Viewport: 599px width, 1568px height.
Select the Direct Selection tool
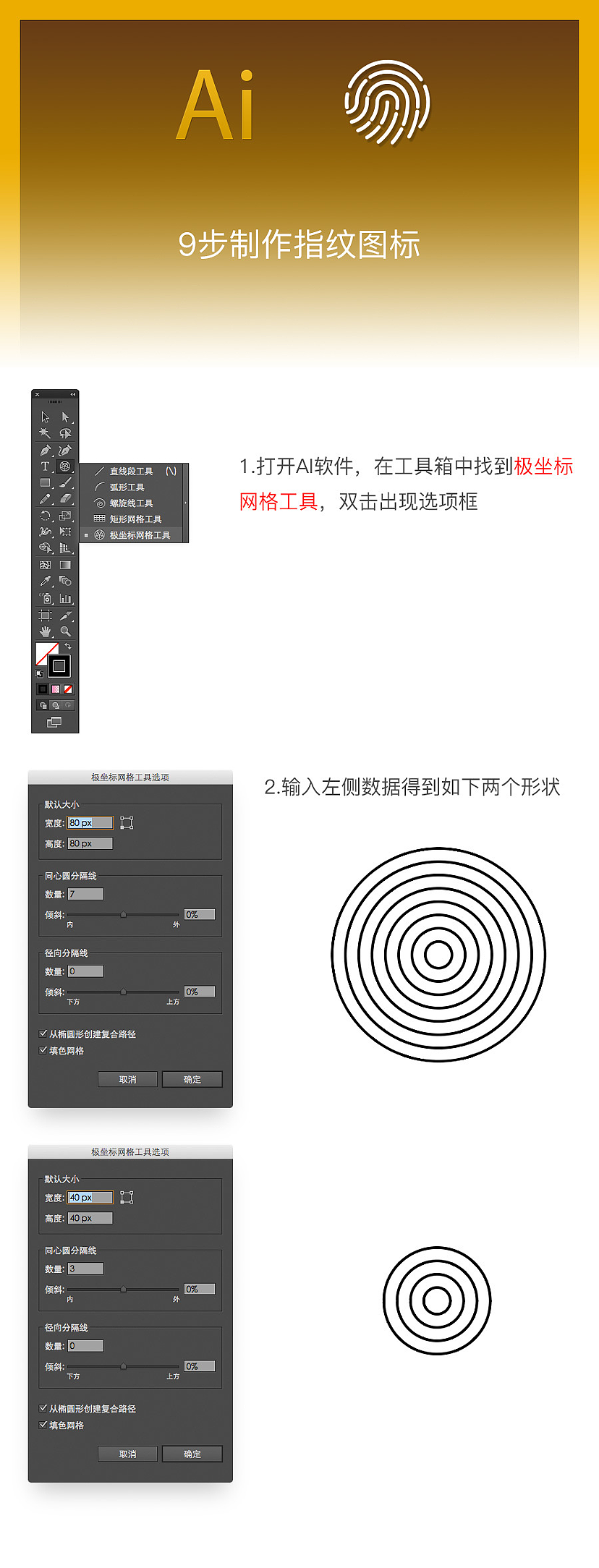[65, 417]
